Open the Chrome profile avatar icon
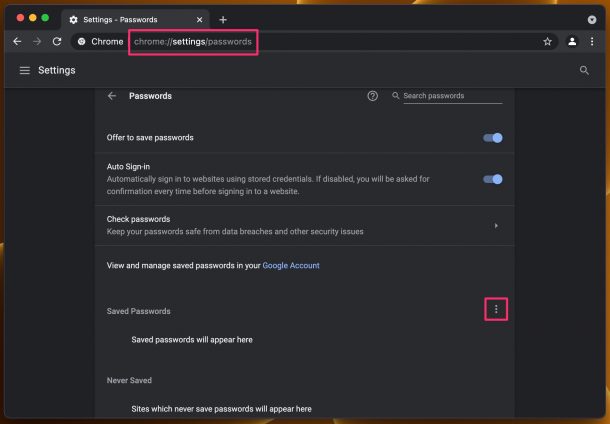 pyautogui.click(x=572, y=42)
